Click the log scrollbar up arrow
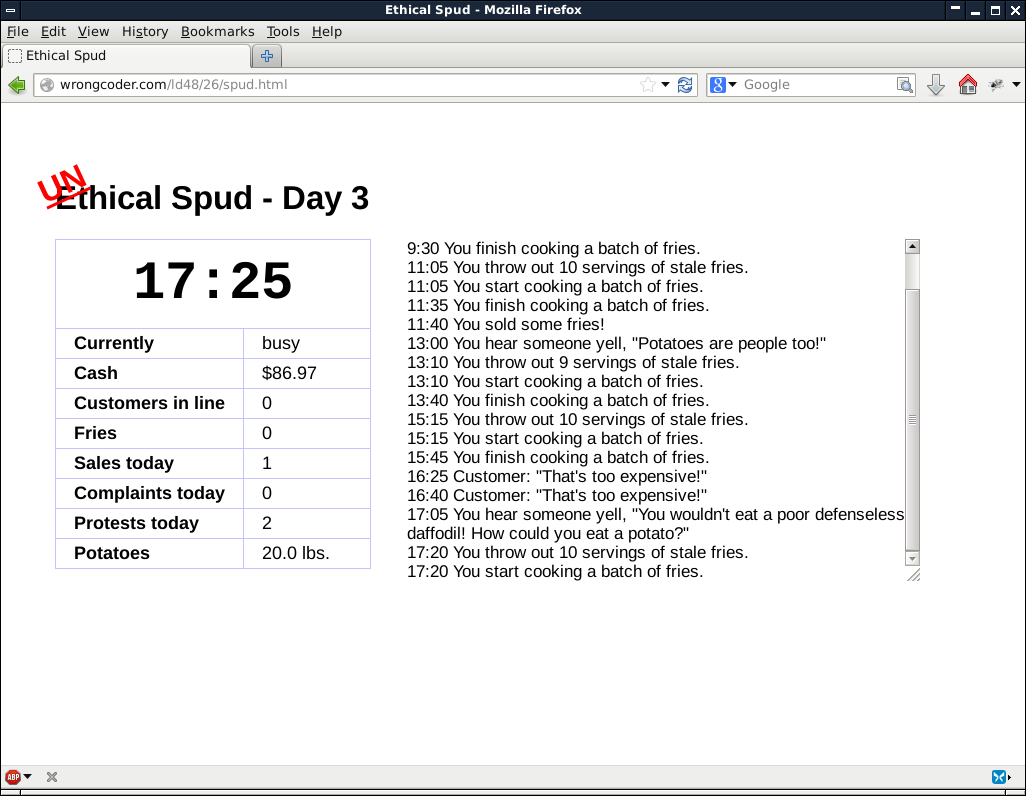This screenshot has width=1026, height=796. click(912, 247)
